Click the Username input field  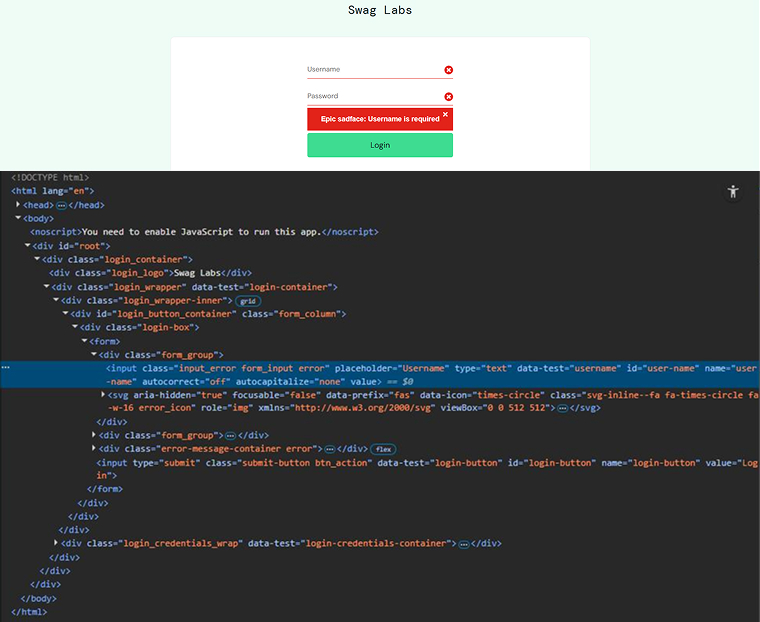click(380, 70)
